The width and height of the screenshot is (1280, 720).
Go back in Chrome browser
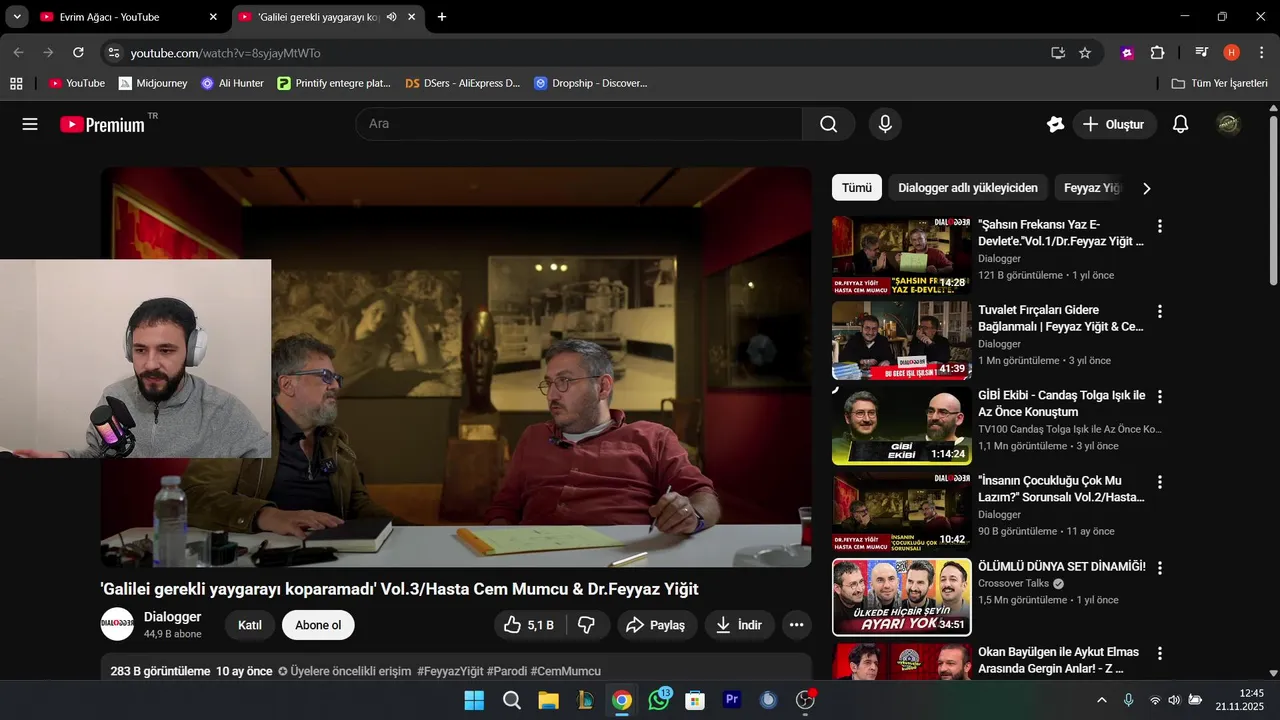click(18, 52)
